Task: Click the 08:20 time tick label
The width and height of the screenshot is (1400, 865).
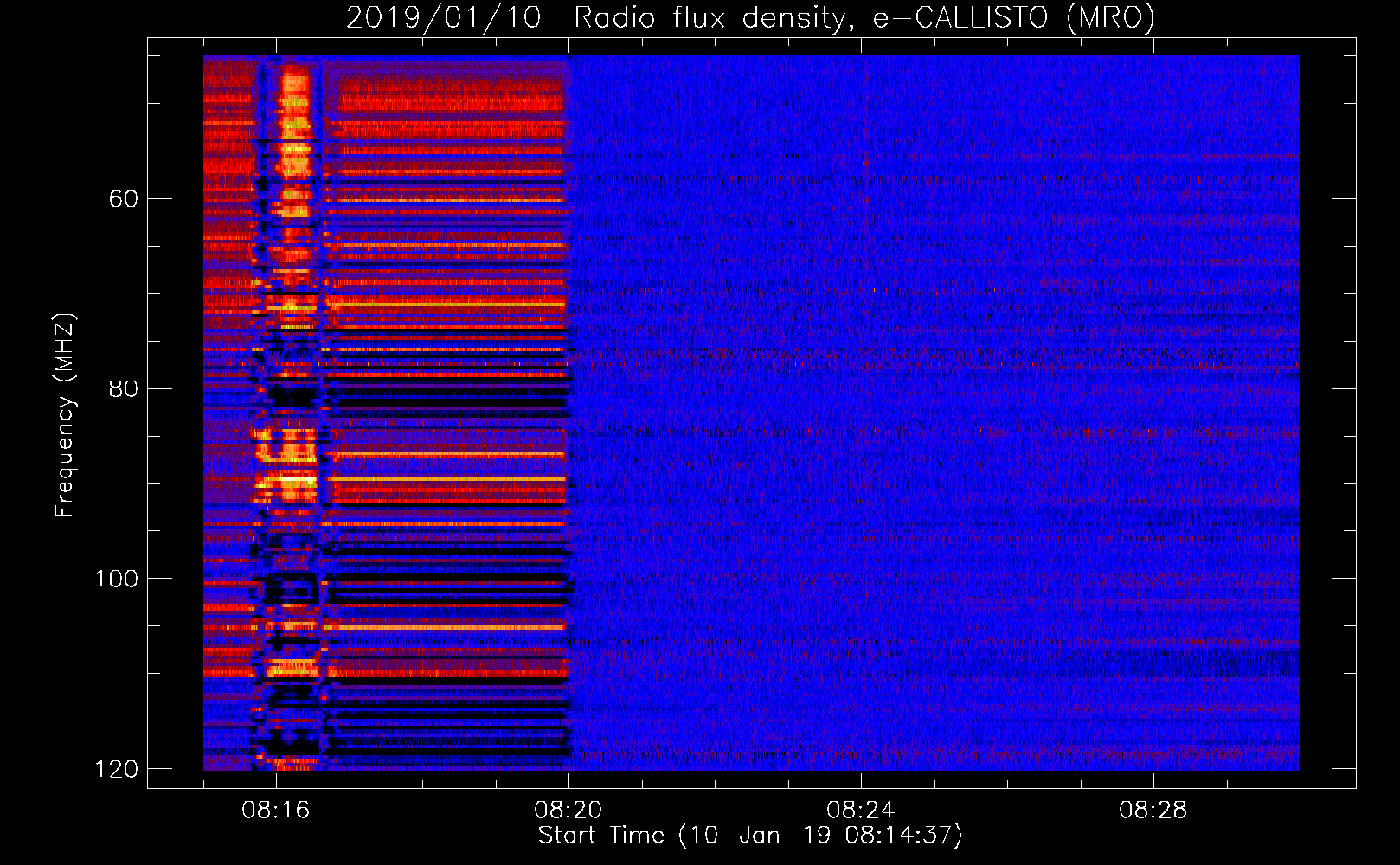Action: [568, 811]
